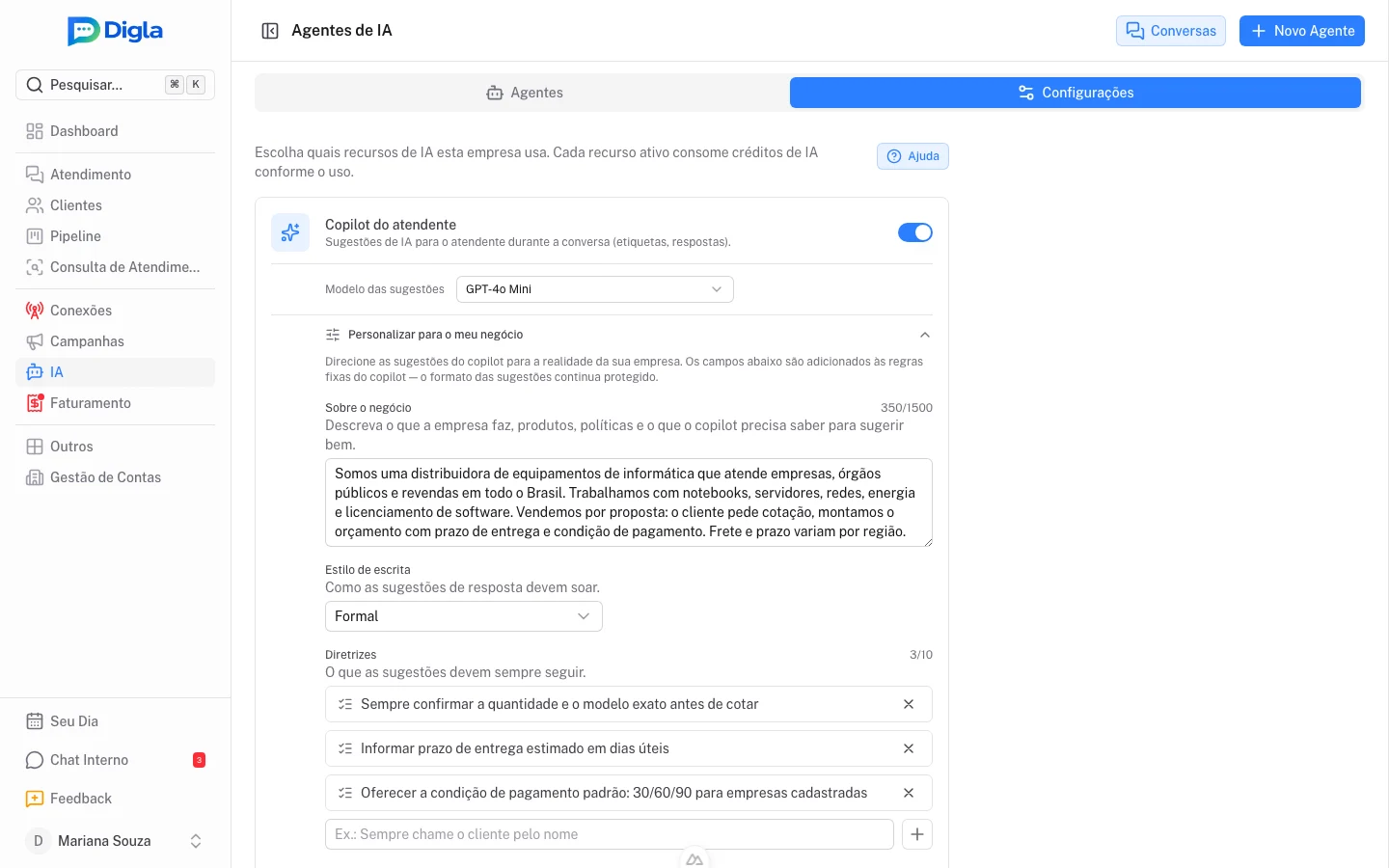
Task: Switch to the Agentes tab
Action: [x=524, y=93]
